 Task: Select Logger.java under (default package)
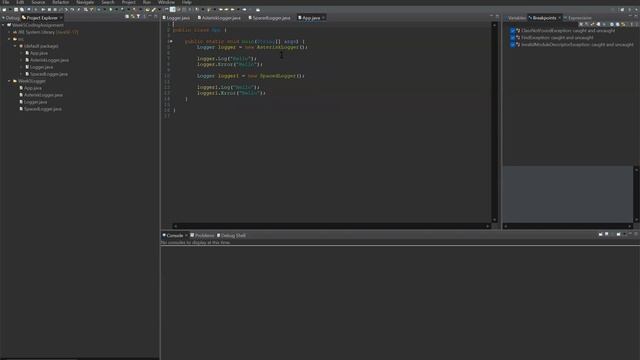tap(39, 67)
